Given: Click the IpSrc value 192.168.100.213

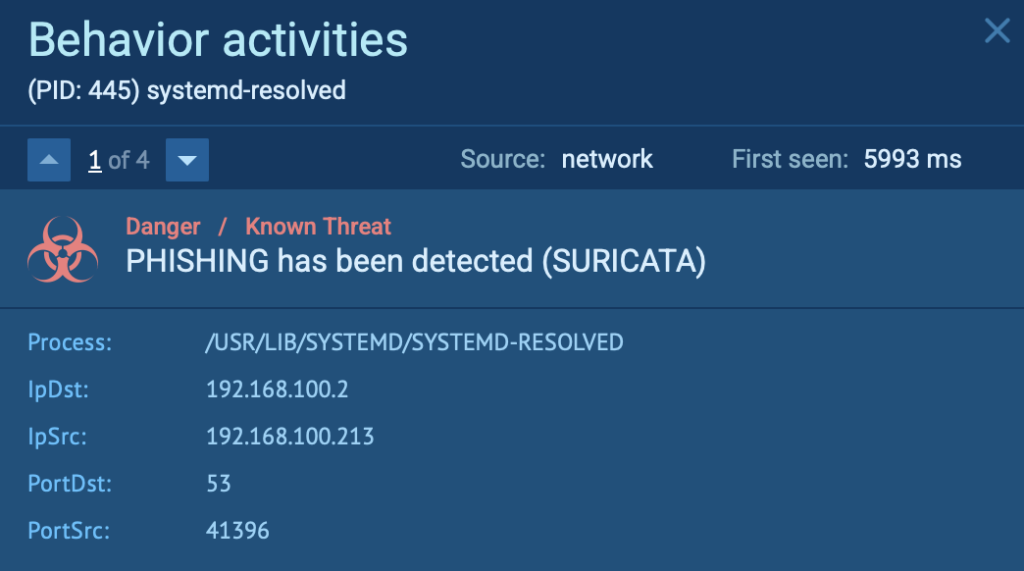Looking at the screenshot, I should [x=290, y=436].
